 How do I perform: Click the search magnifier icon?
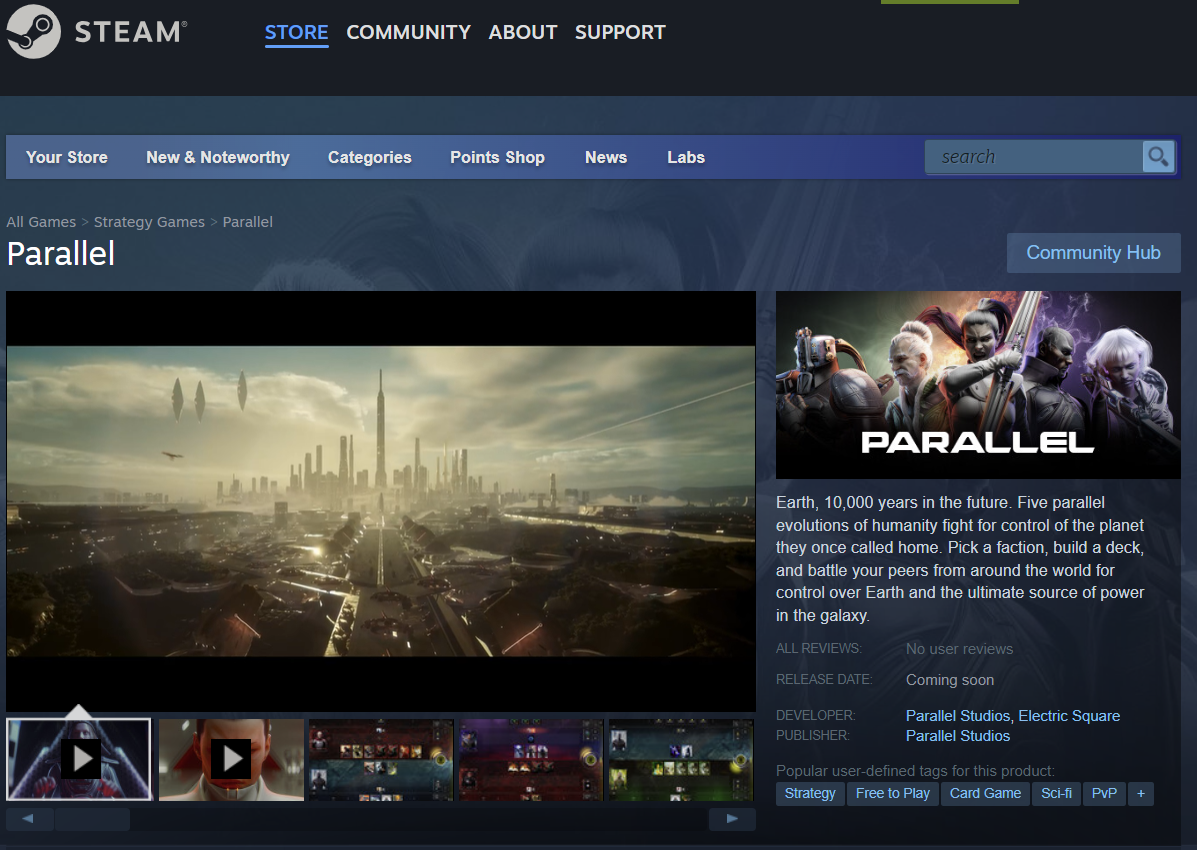pyautogui.click(x=1158, y=157)
